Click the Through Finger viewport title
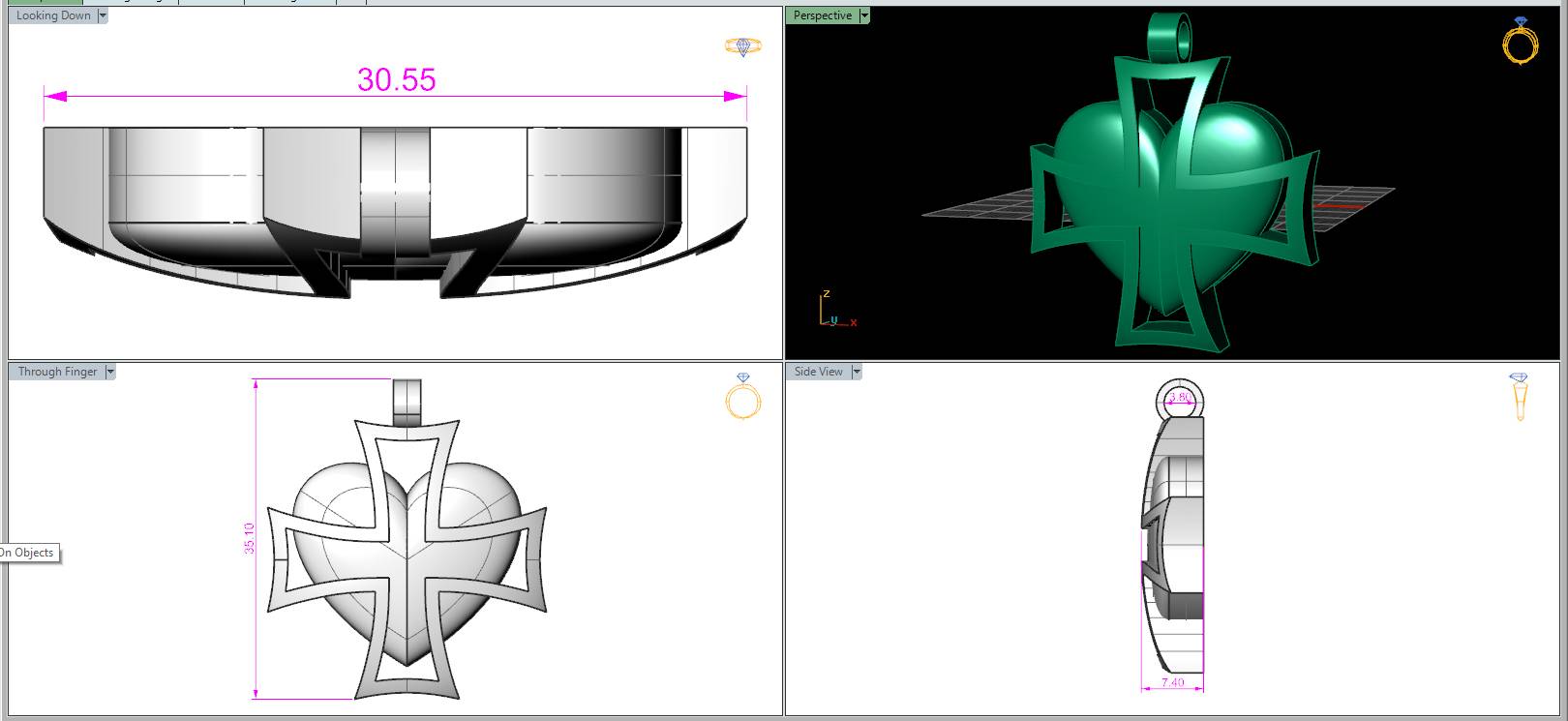The width and height of the screenshot is (1568, 721). tap(57, 372)
